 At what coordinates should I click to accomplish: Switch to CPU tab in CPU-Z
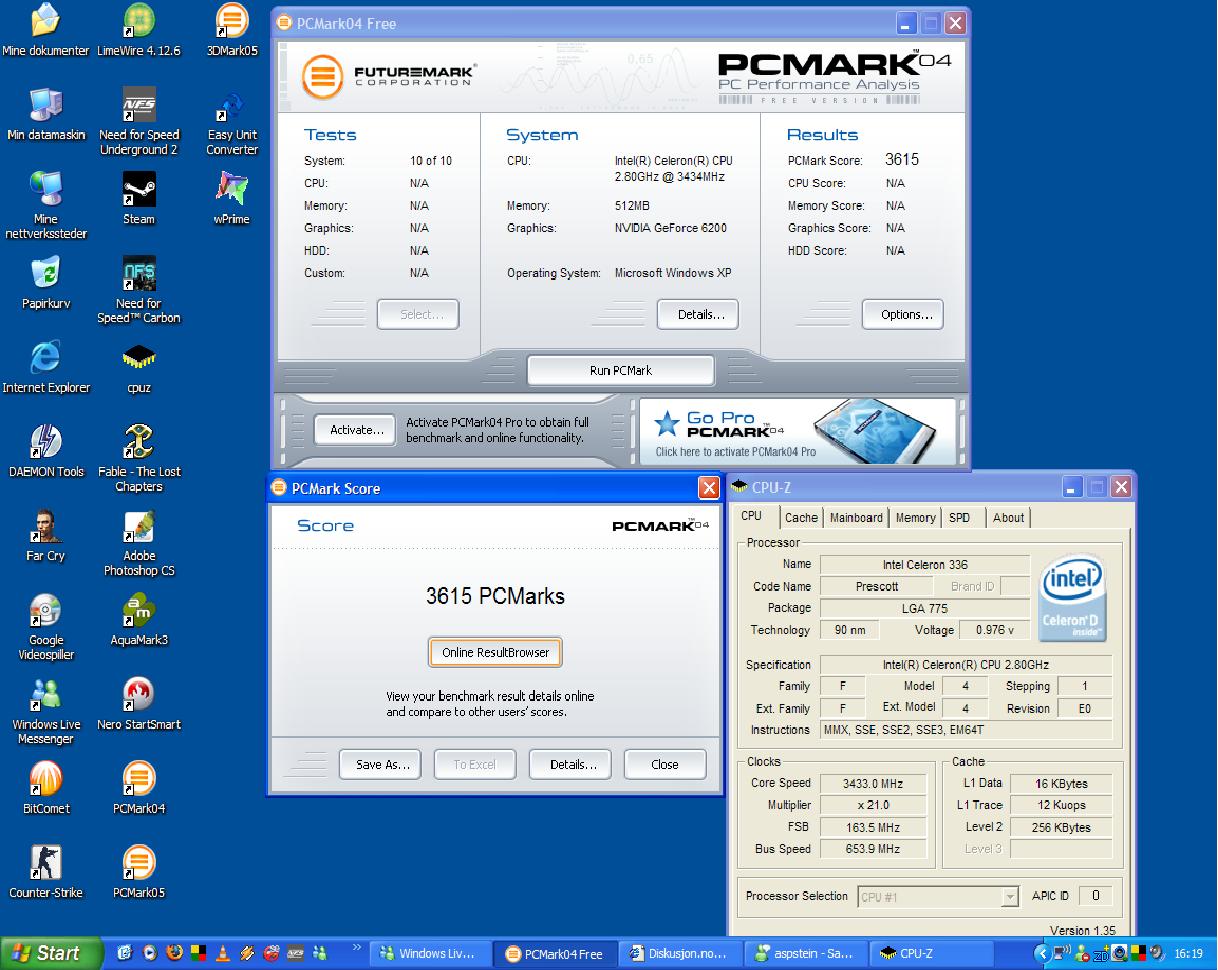(751, 516)
